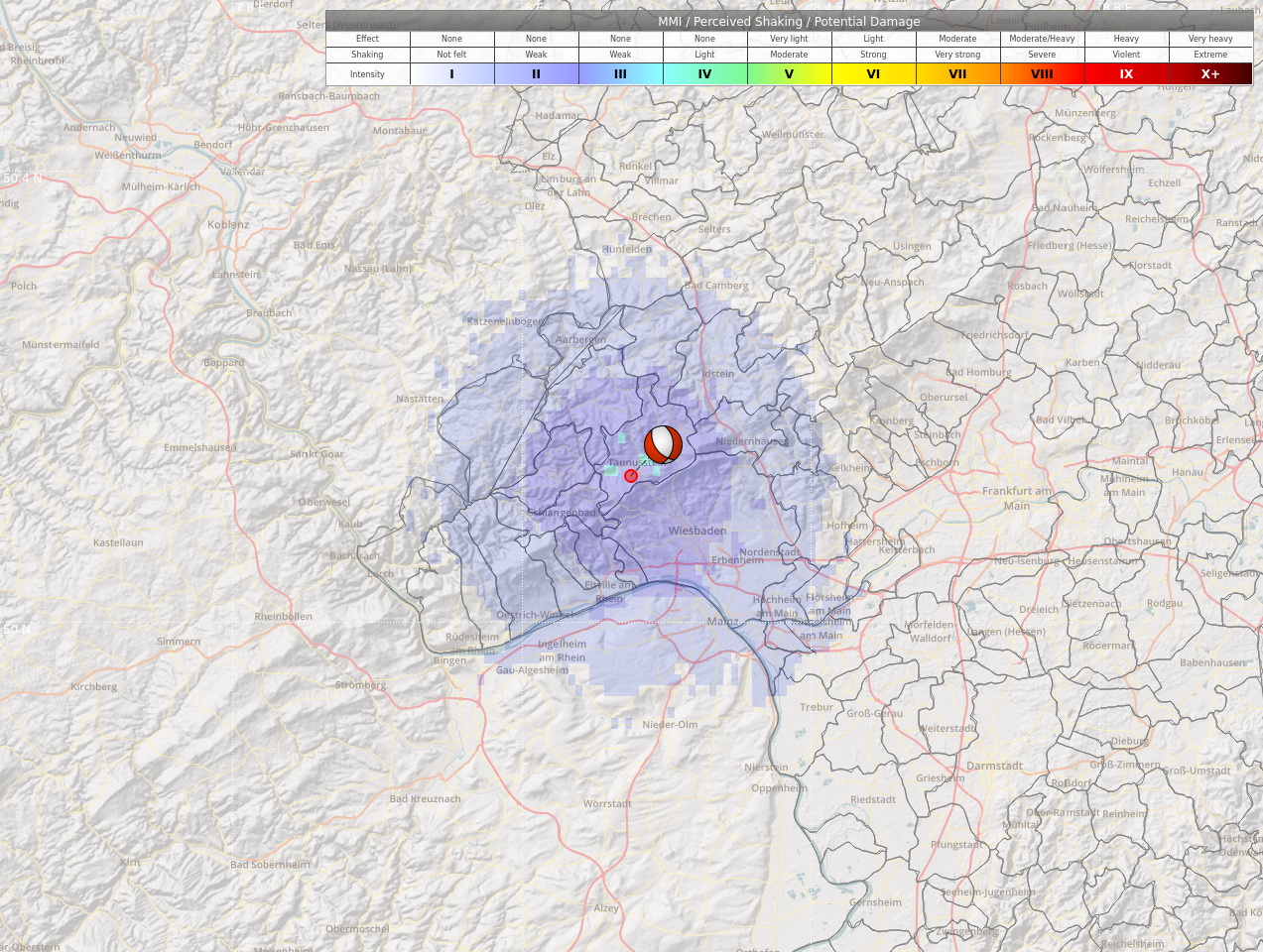Click the Intensity row header in legend
This screenshot has width=1263, height=952.
(x=367, y=74)
